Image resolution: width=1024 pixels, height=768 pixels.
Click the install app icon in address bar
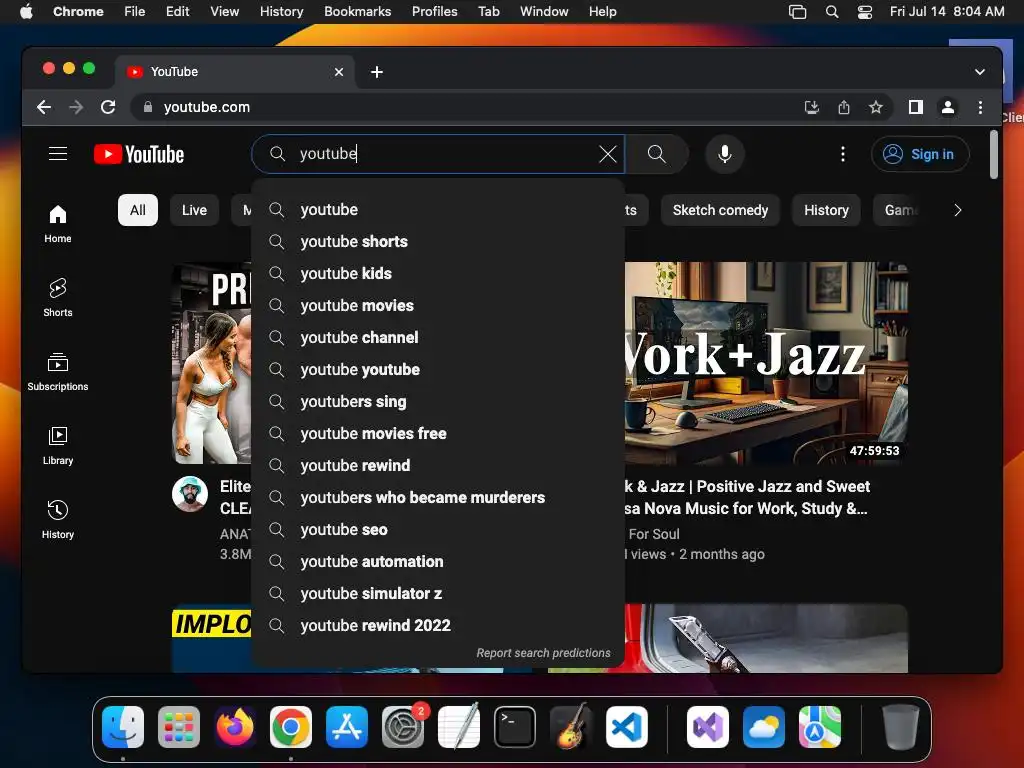(x=812, y=107)
